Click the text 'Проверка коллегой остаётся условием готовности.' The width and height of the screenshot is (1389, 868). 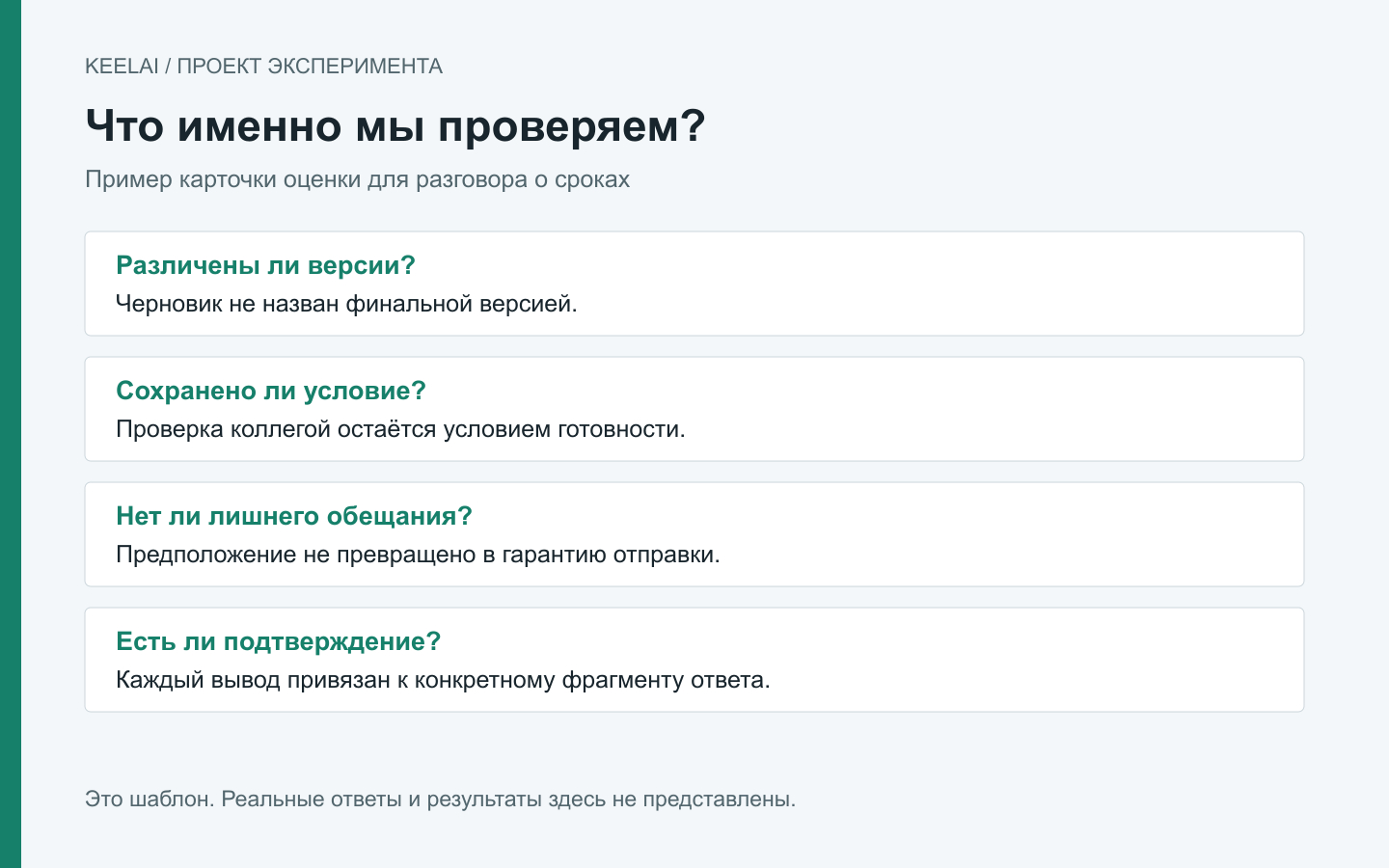pos(400,429)
